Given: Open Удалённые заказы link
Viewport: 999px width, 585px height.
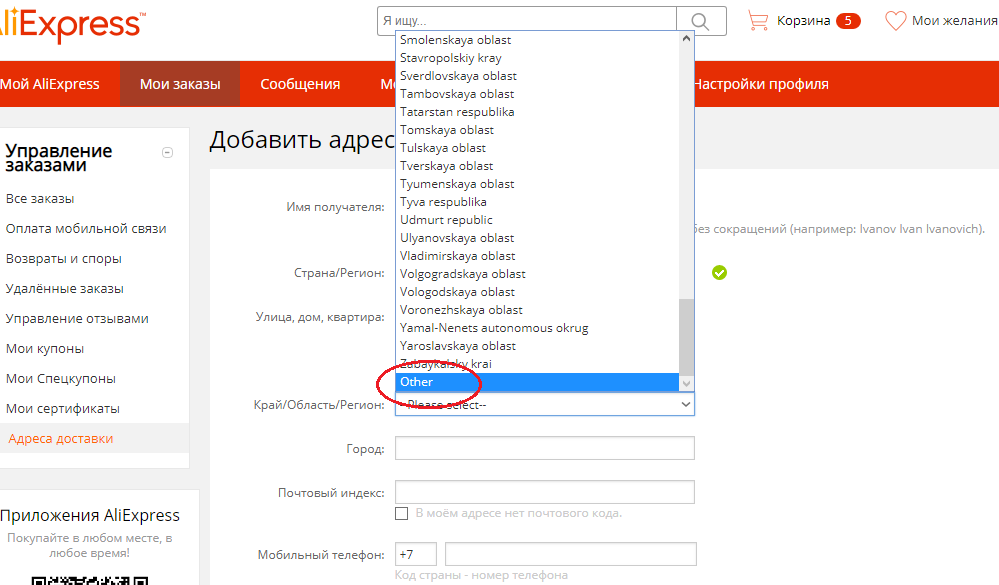Looking at the screenshot, I should [x=65, y=289].
